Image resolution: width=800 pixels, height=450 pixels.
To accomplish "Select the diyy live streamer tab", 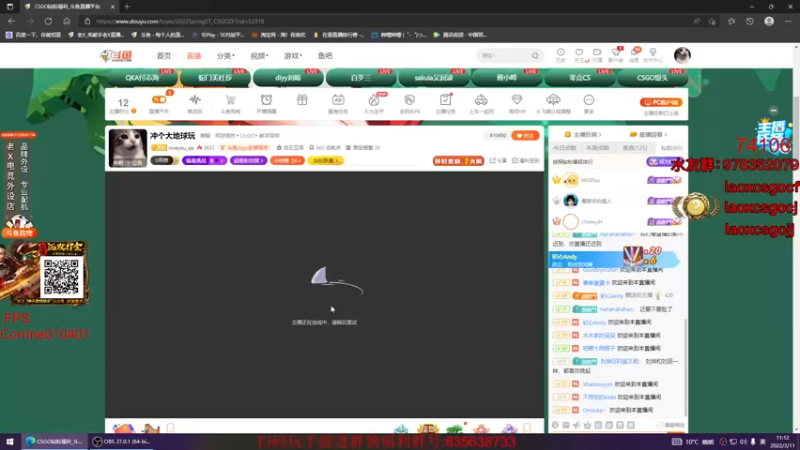I will click(288, 78).
